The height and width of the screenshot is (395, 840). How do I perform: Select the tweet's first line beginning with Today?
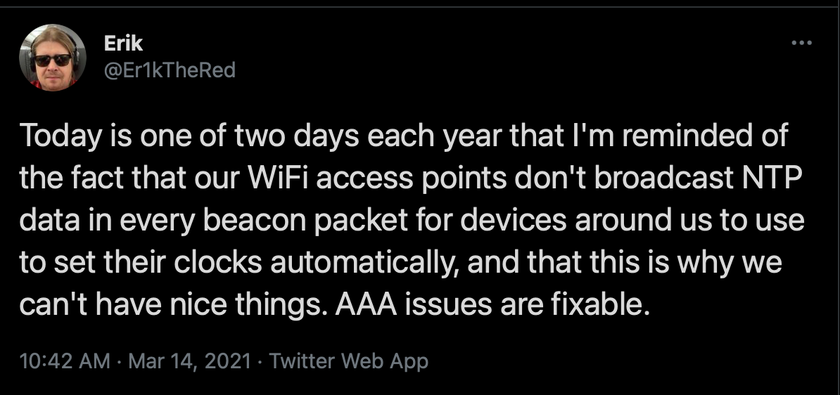403,137
